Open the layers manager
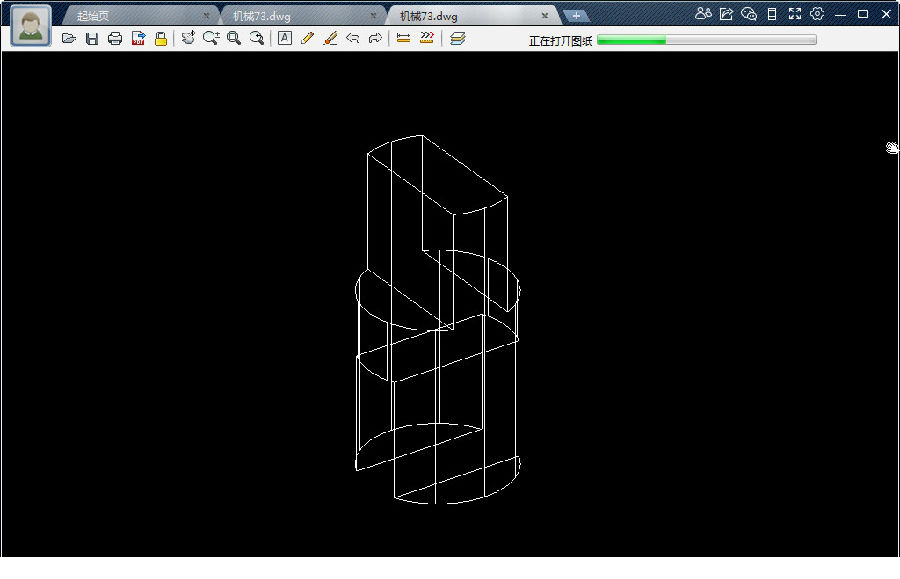Screen dimensions: 900x579 457,38
